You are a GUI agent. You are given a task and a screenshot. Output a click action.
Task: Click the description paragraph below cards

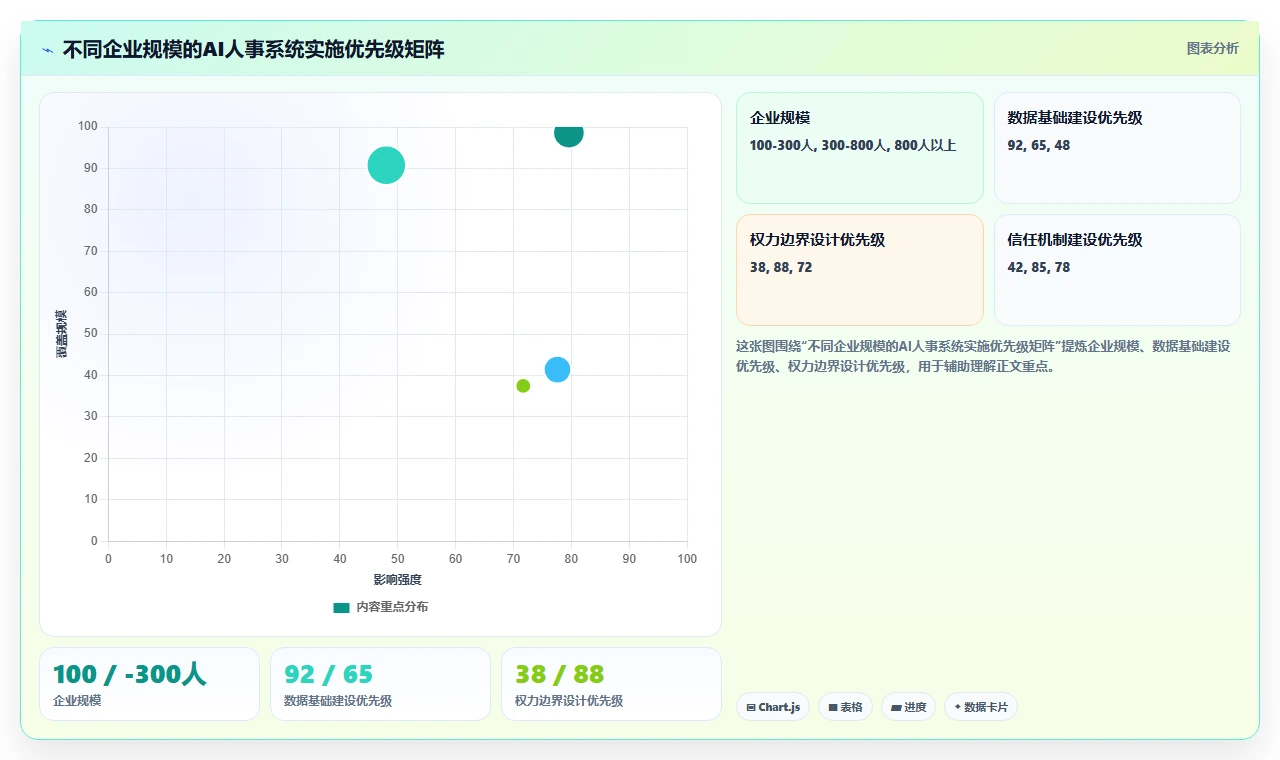pos(983,356)
